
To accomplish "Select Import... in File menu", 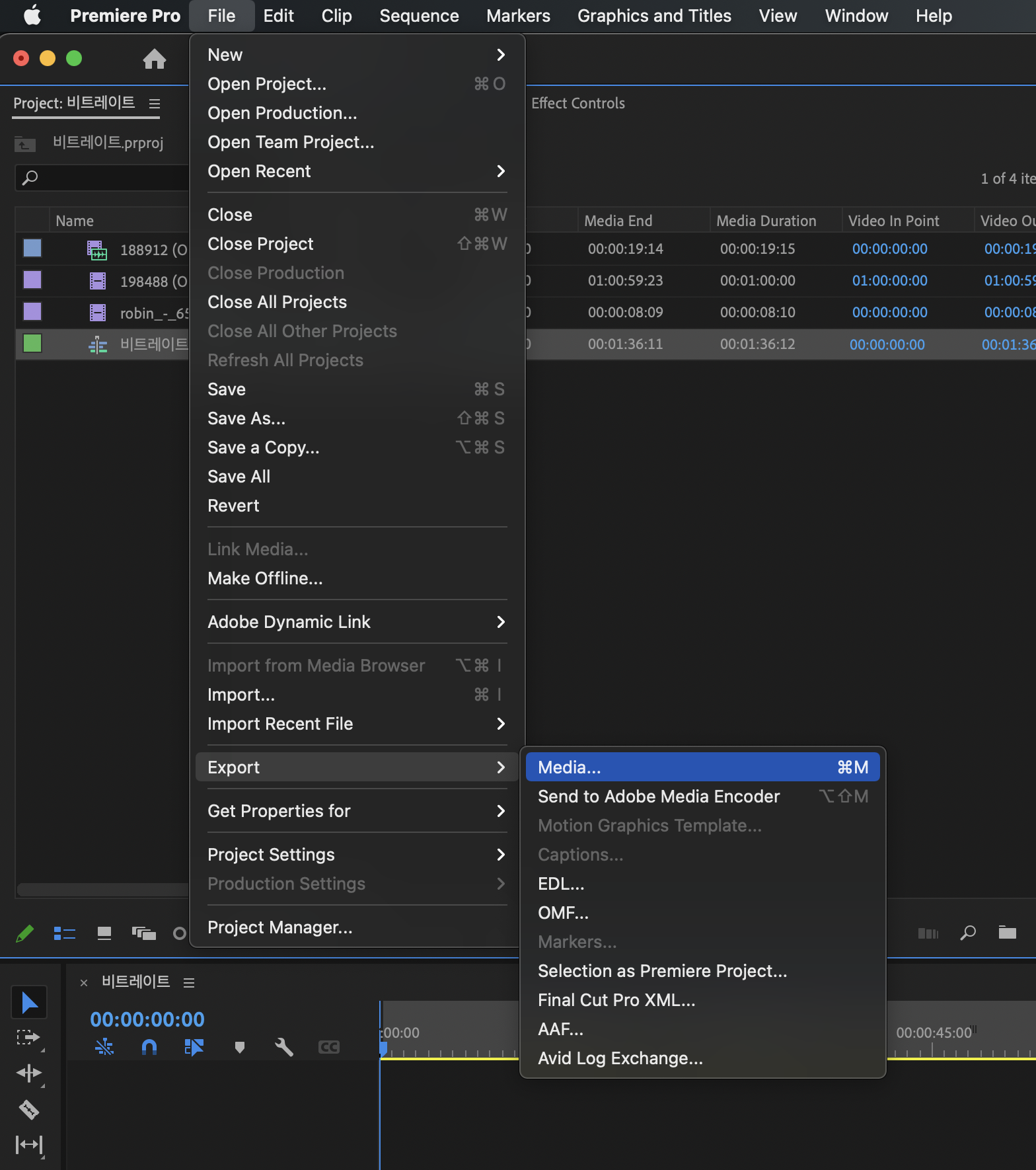I will (x=357, y=695).
